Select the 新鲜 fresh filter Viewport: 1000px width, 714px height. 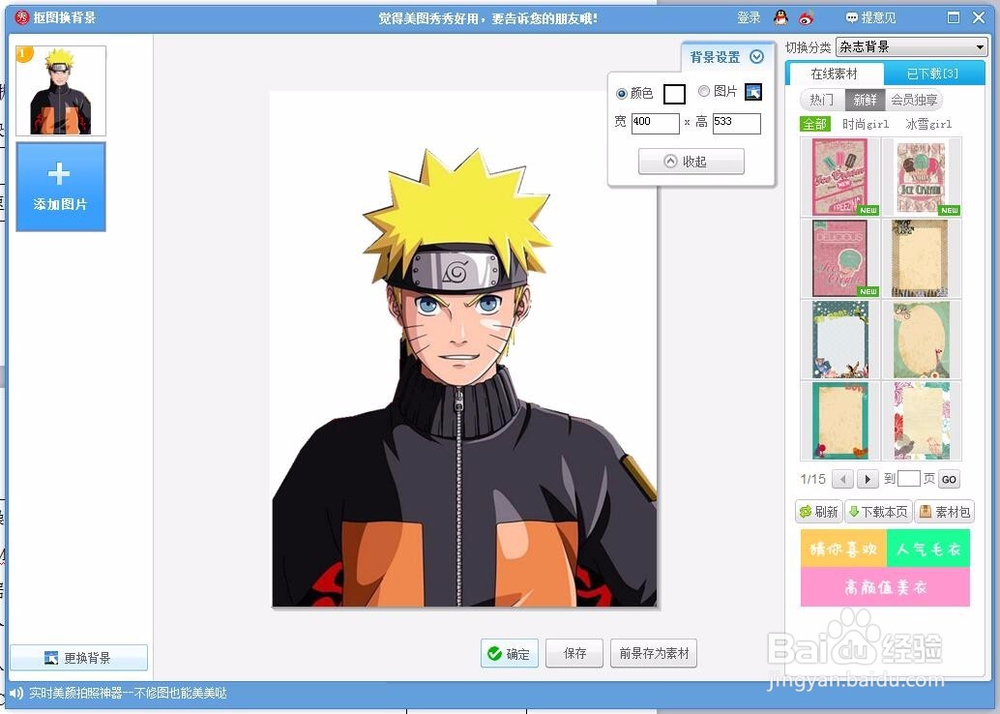[865, 100]
